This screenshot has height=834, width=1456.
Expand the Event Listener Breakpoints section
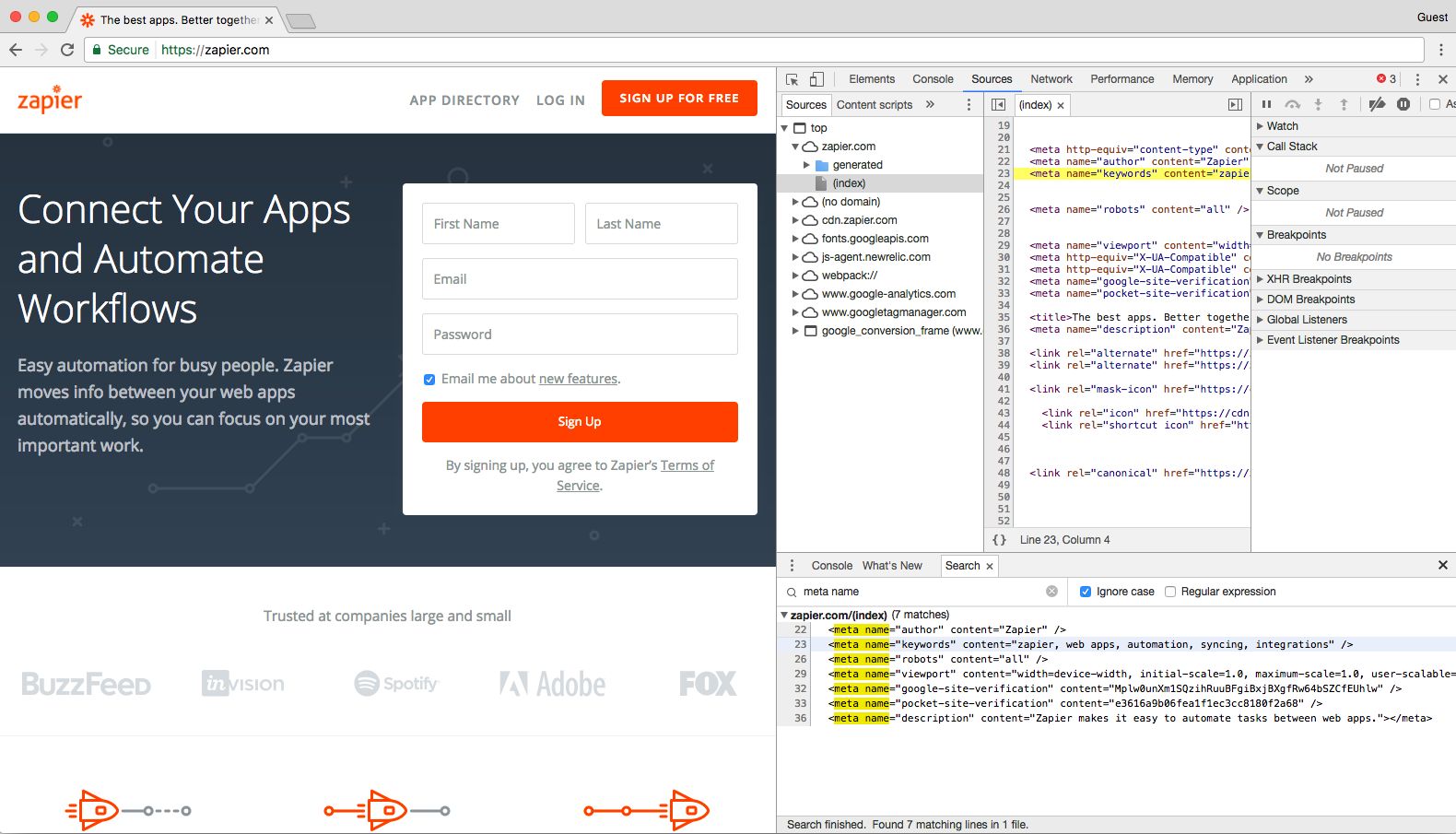tap(1260, 340)
